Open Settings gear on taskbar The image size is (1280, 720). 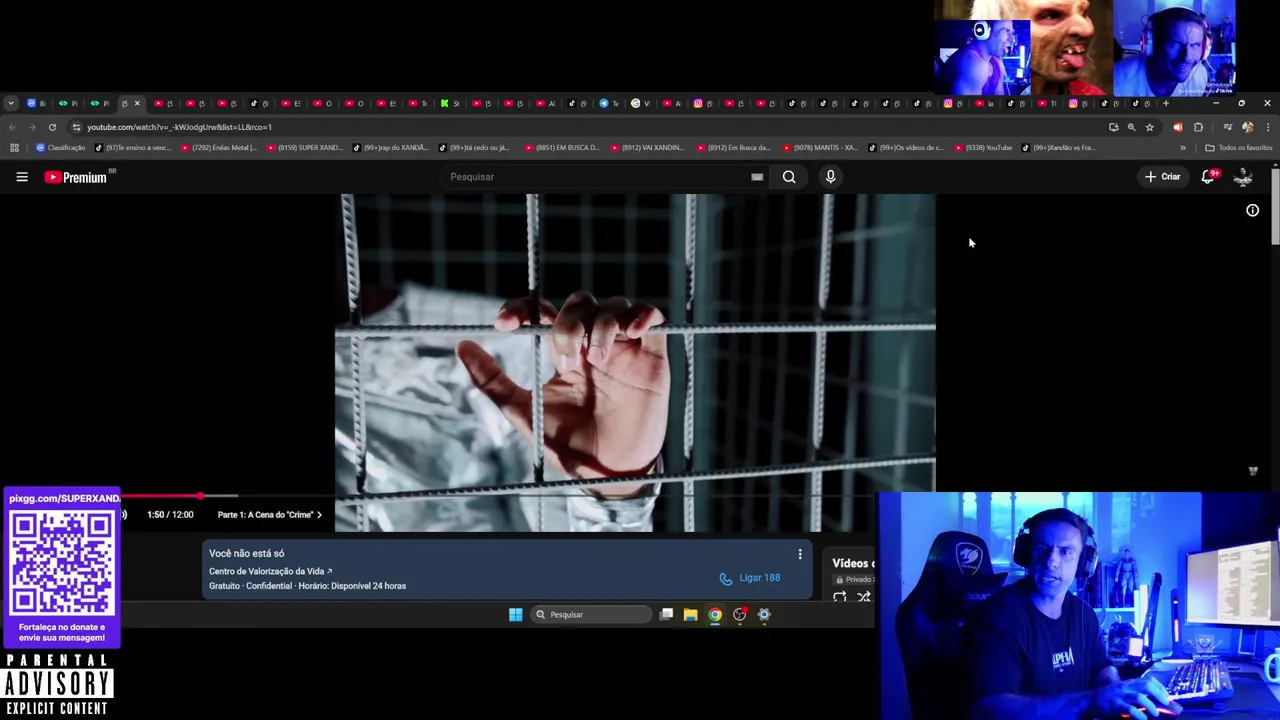pyautogui.click(x=764, y=615)
